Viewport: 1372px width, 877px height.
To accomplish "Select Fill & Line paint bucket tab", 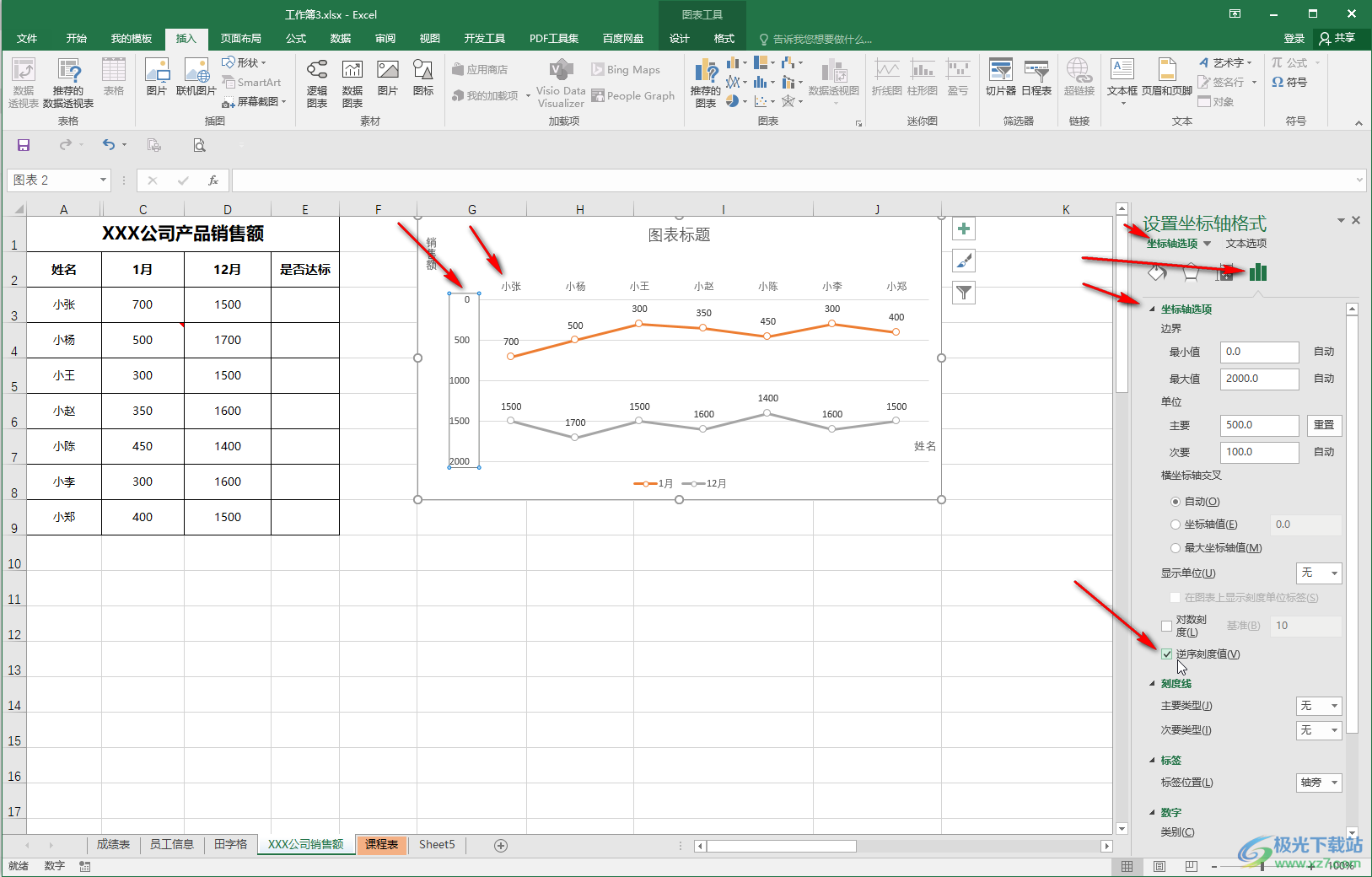I will pos(1157,272).
